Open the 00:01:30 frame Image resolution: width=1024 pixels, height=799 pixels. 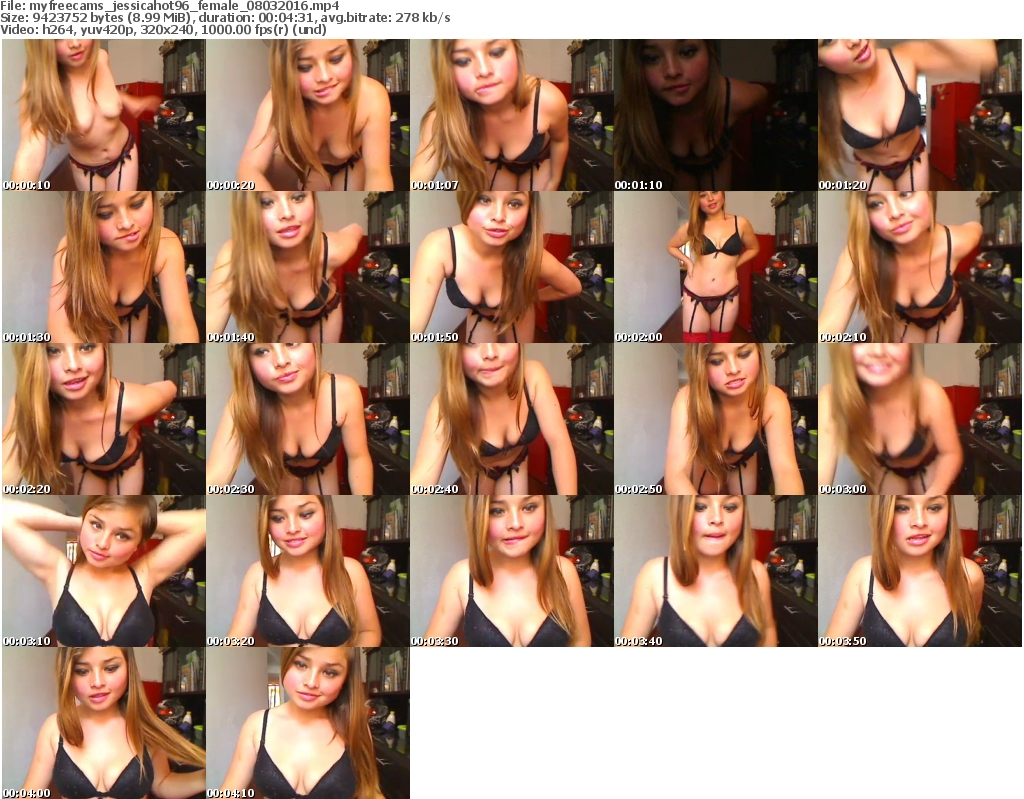[103, 267]
